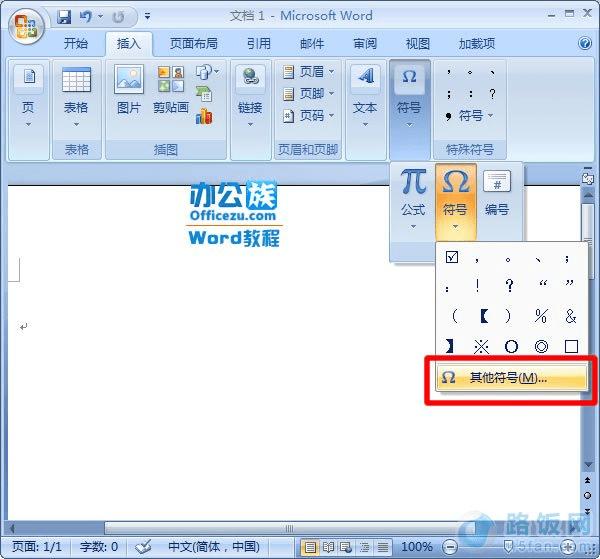Insert the ampersand symbol
This screenshot has height=559, width=600.
click(x=571, y=316)
